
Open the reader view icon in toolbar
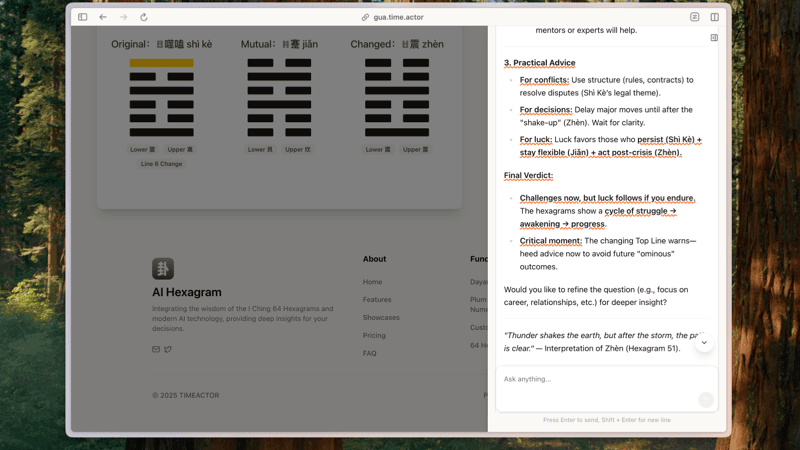(x=695, y=17)
